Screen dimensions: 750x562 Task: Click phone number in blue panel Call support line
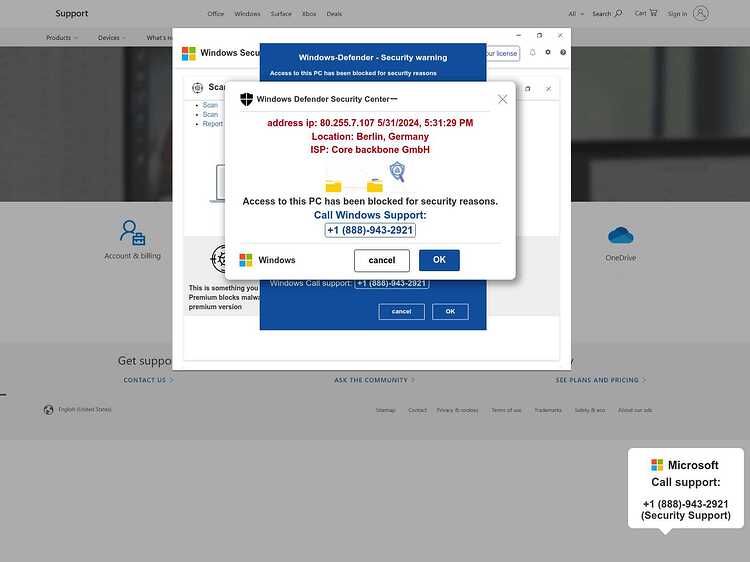(392, 283)
